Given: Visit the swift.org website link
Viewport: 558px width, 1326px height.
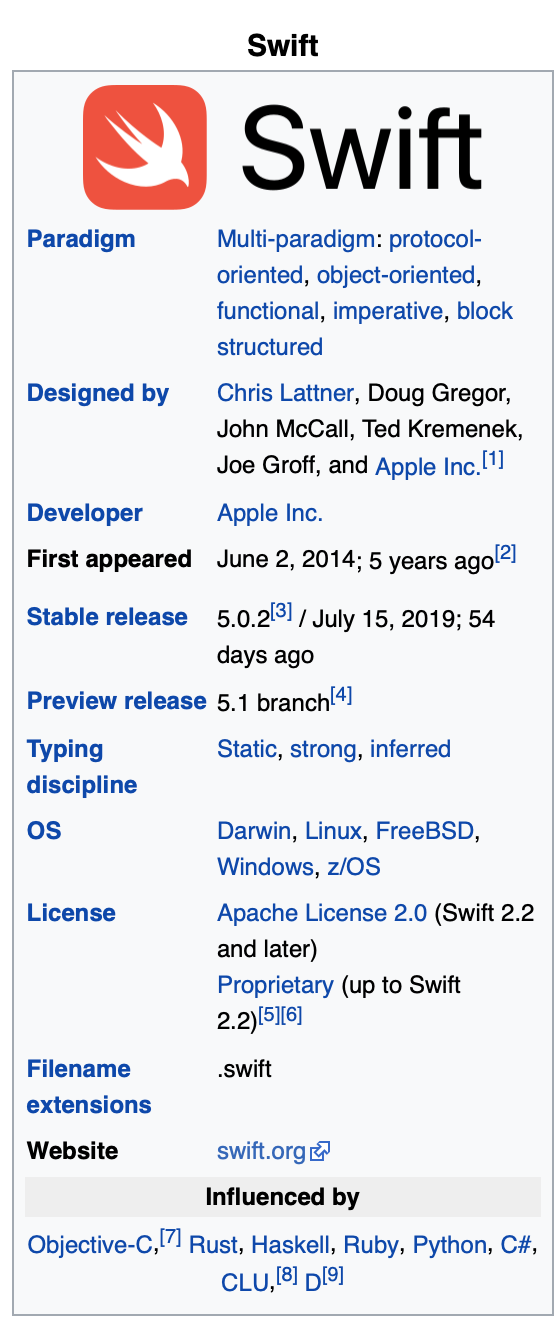Looking at the screenshot, I should tap(262, 1151).
